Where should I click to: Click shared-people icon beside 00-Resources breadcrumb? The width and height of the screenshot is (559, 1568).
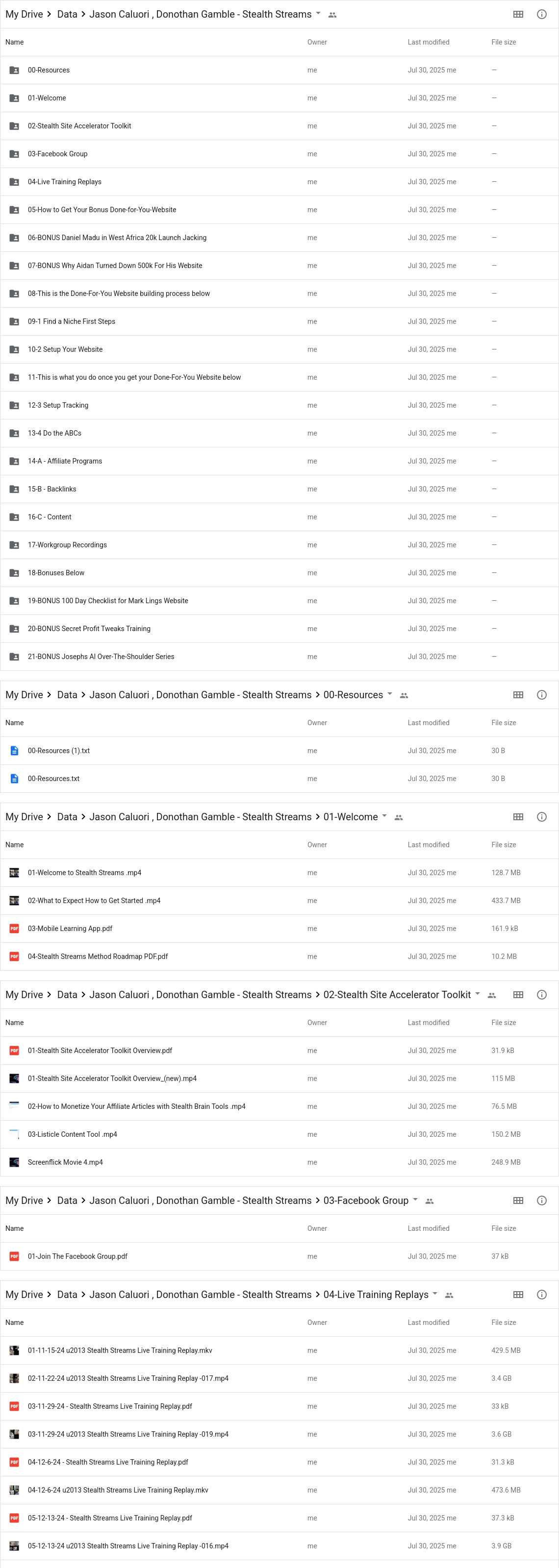[x=404, y=695]
